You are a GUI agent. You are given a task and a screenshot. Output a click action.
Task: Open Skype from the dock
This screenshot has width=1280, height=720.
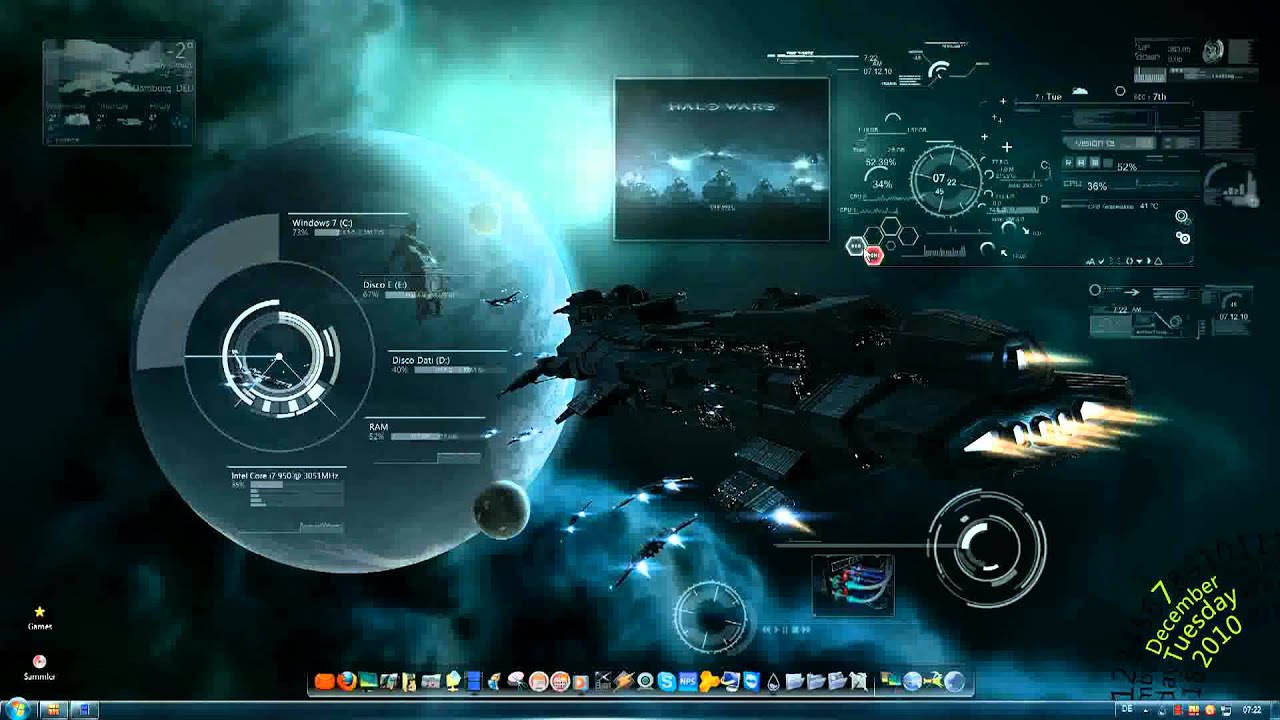666,681
